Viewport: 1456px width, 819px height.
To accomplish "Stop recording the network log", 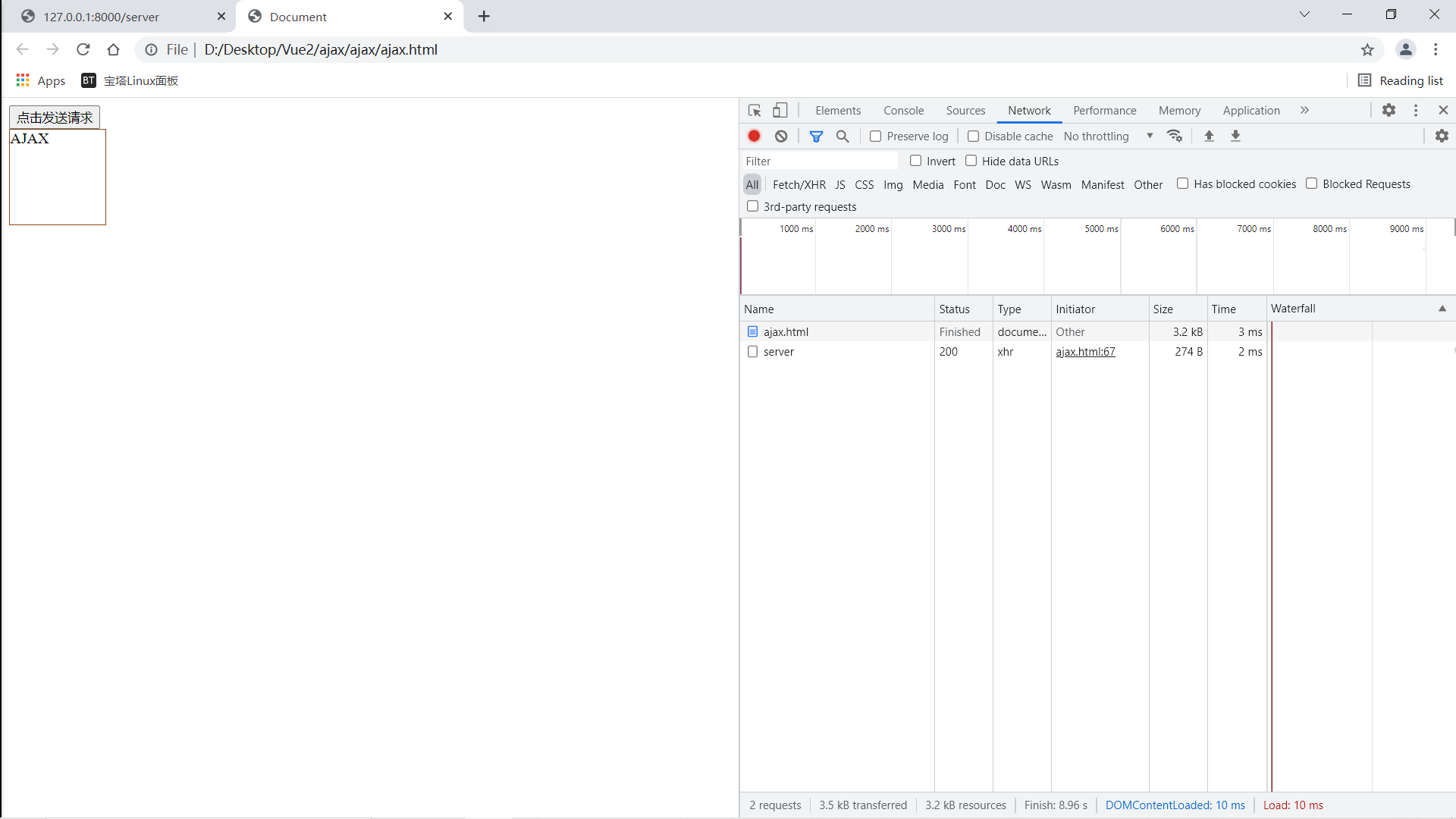I will tap(754, 136).
